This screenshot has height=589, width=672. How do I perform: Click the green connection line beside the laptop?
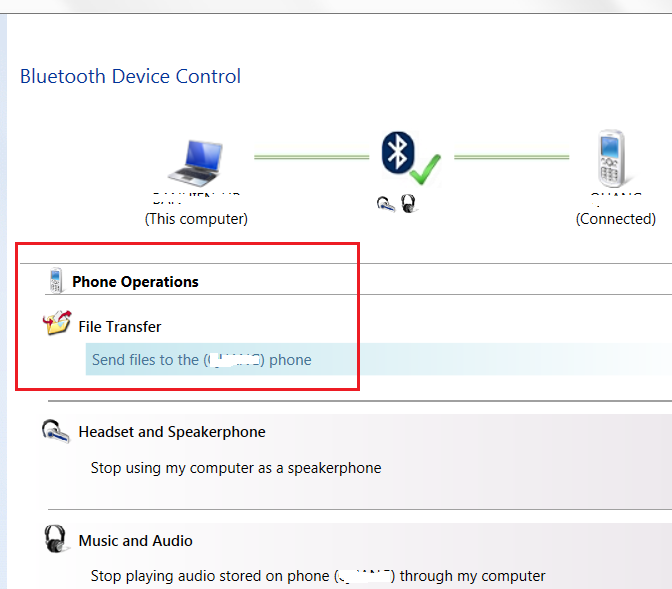pos(311,157)
